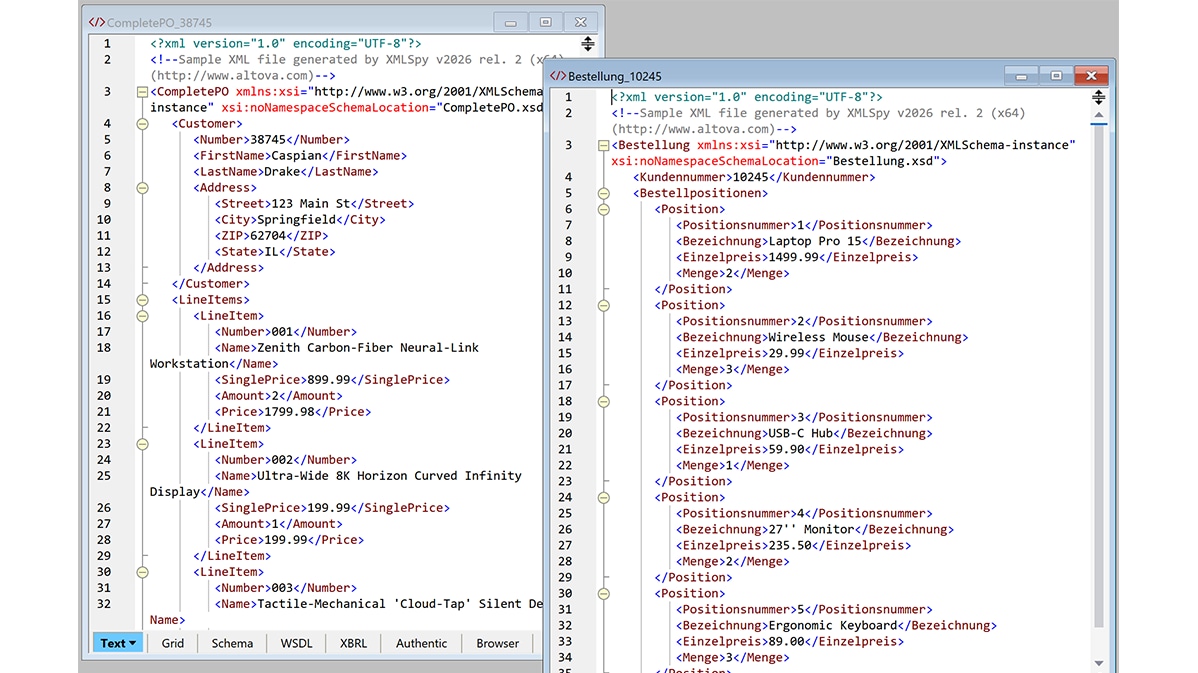1198x673 pixels.
Task: Open the Text view dropdown tab
Action: (x=118, y=643)
